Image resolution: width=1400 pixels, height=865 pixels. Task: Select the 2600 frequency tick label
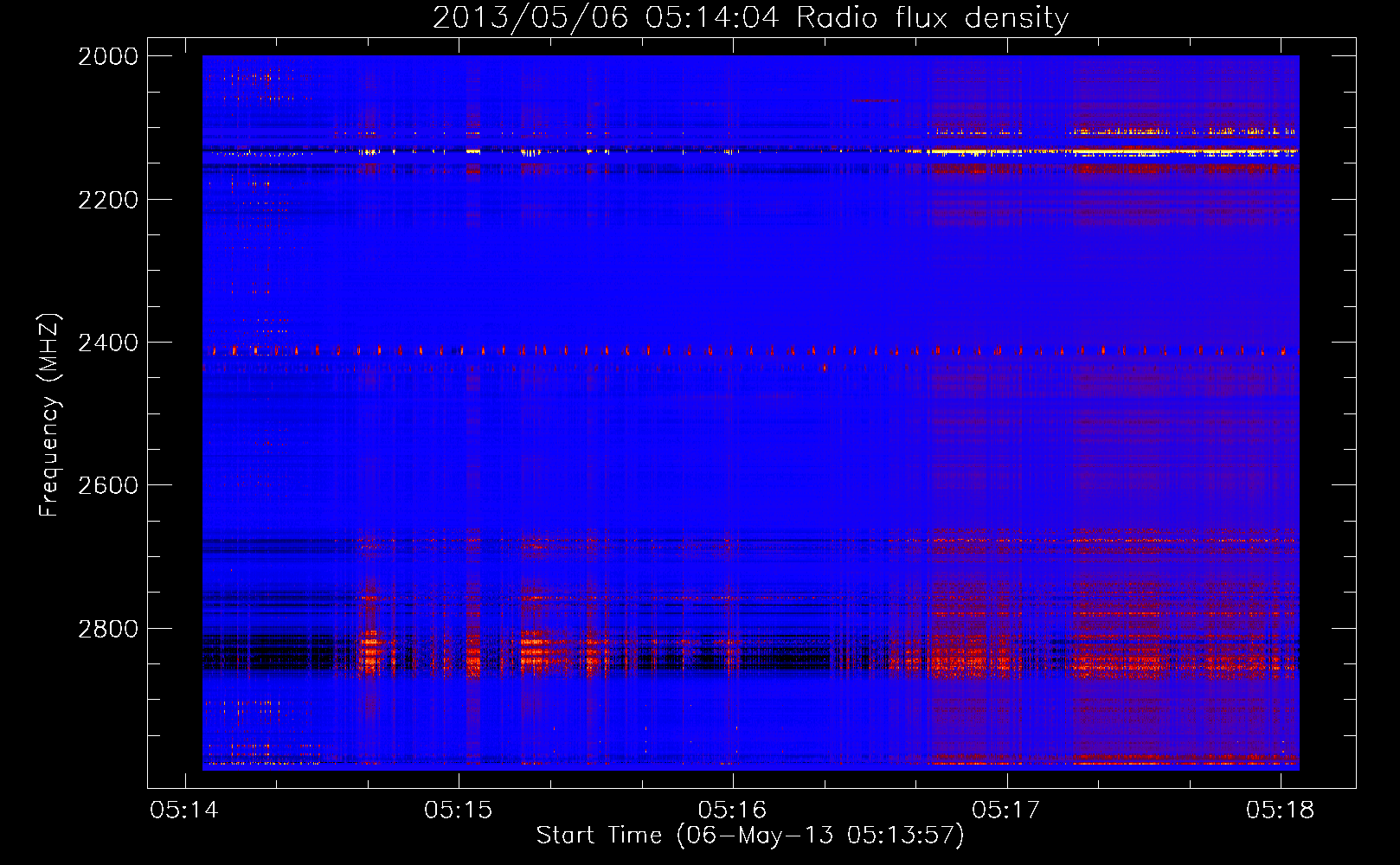[108, 485]
